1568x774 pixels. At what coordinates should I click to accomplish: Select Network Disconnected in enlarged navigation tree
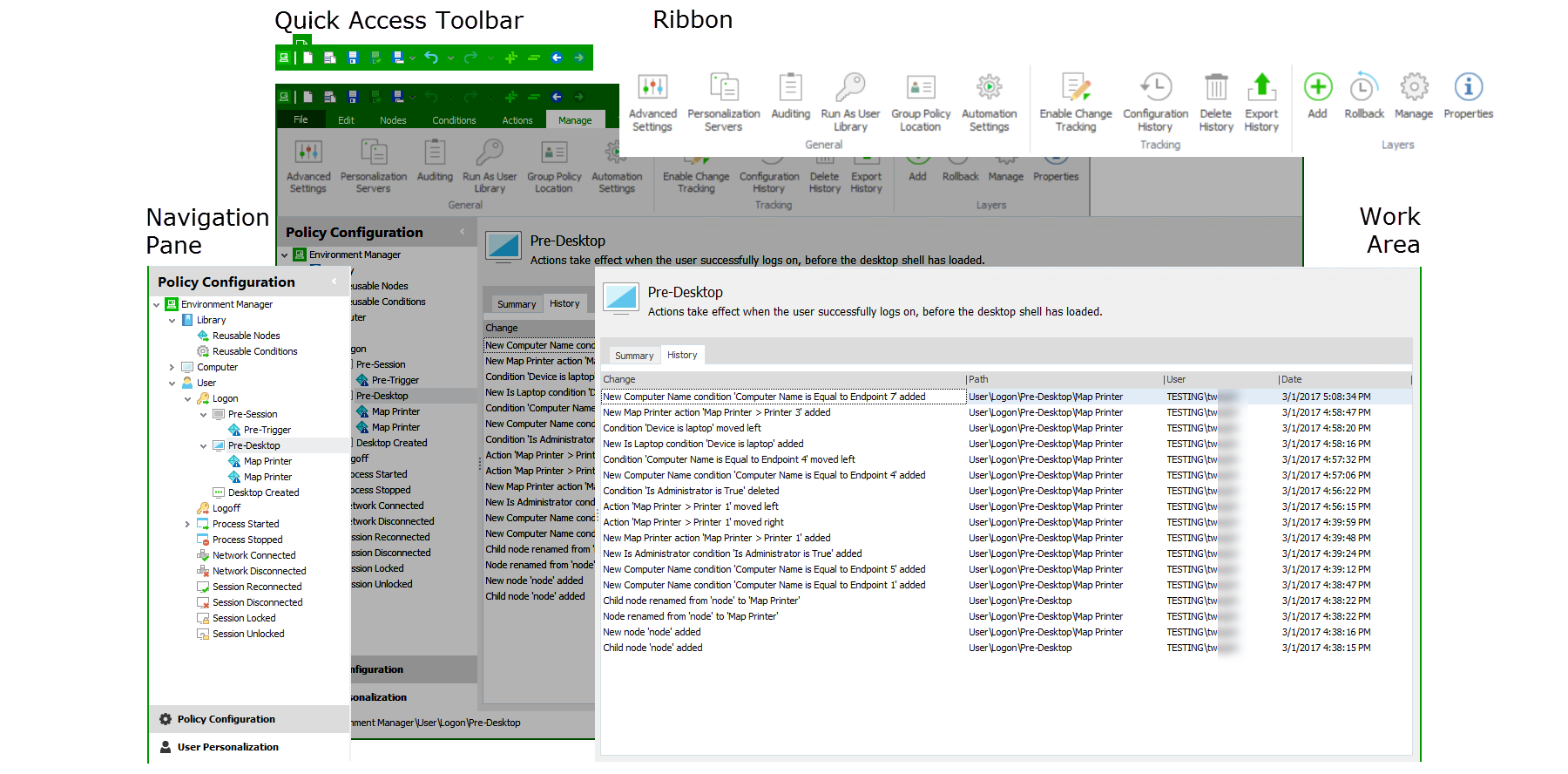(259, 572)
